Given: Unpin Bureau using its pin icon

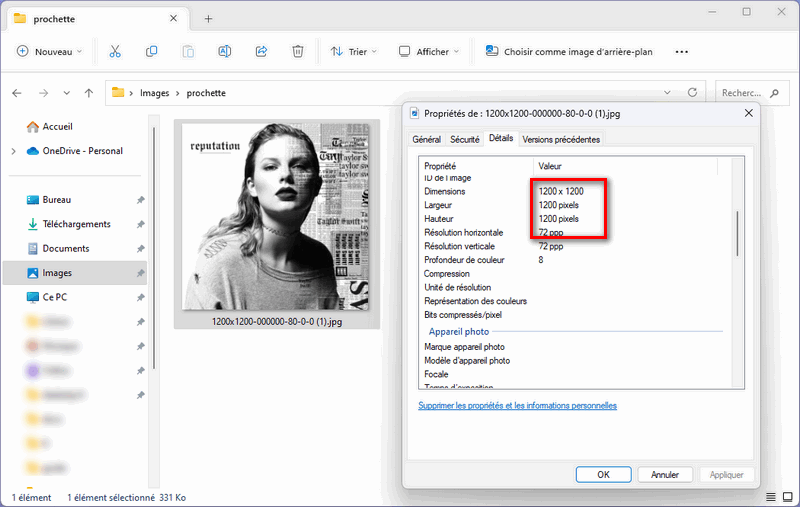Looking at the screenshot, I should click(140, 200).
